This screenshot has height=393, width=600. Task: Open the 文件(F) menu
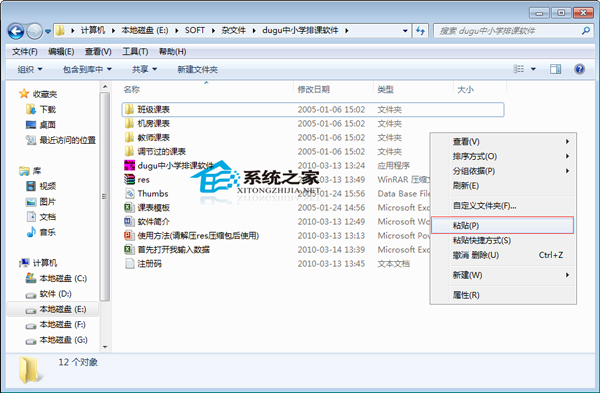pos(24,52)
